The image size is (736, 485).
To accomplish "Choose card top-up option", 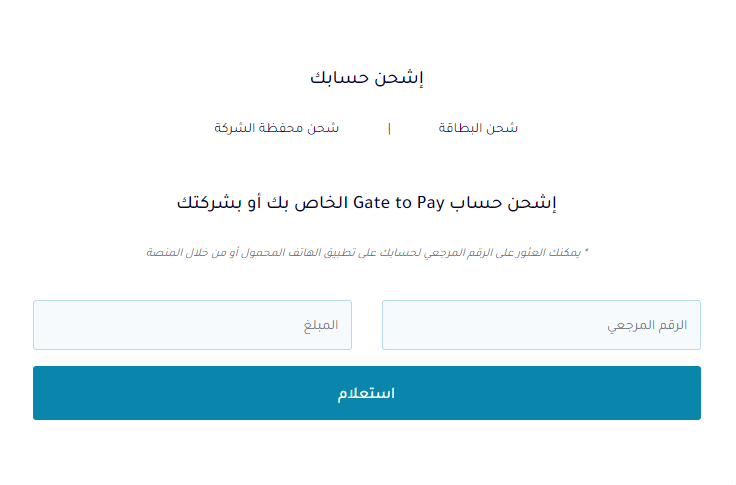I will pos(478,128).
